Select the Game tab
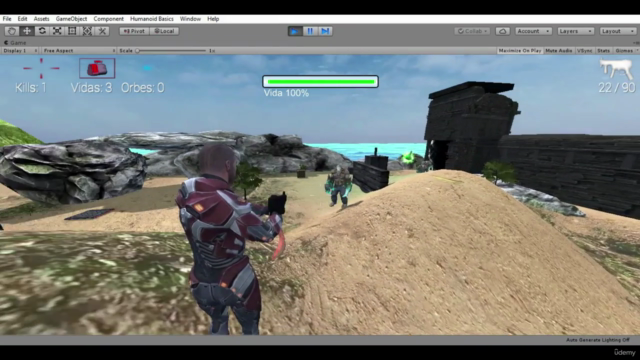 (15, 42)
